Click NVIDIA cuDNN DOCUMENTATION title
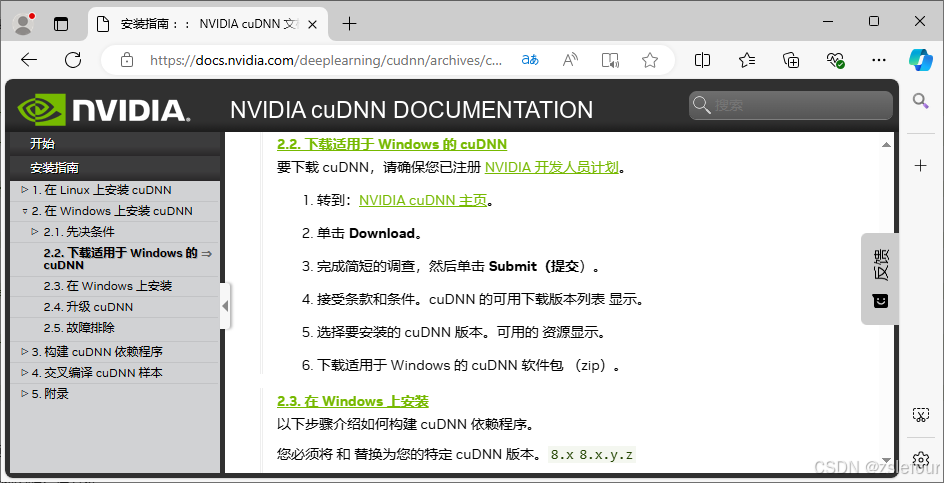 click(411, 110)
